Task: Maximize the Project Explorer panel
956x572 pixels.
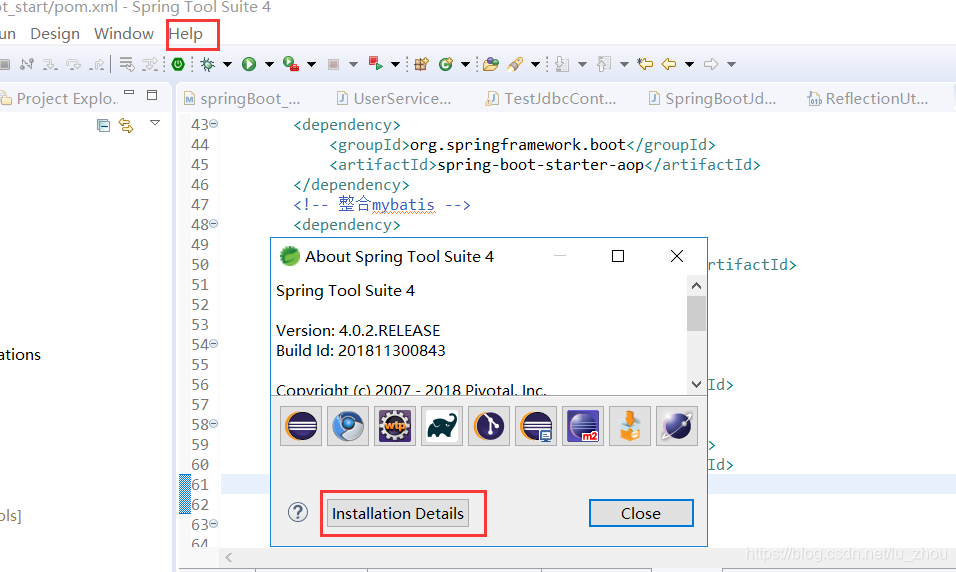Action: click(152, 95)
